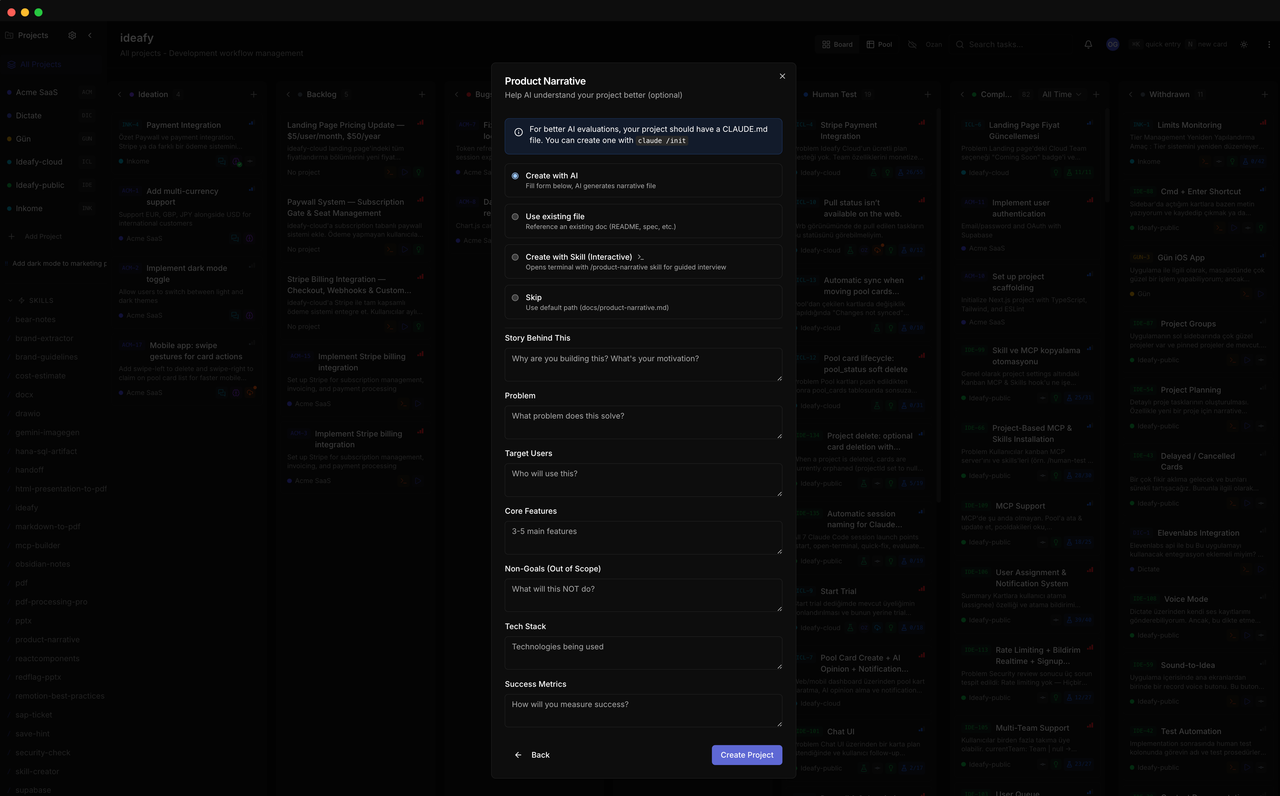Collapse the Ideation column with its chevron

point(120,94)
